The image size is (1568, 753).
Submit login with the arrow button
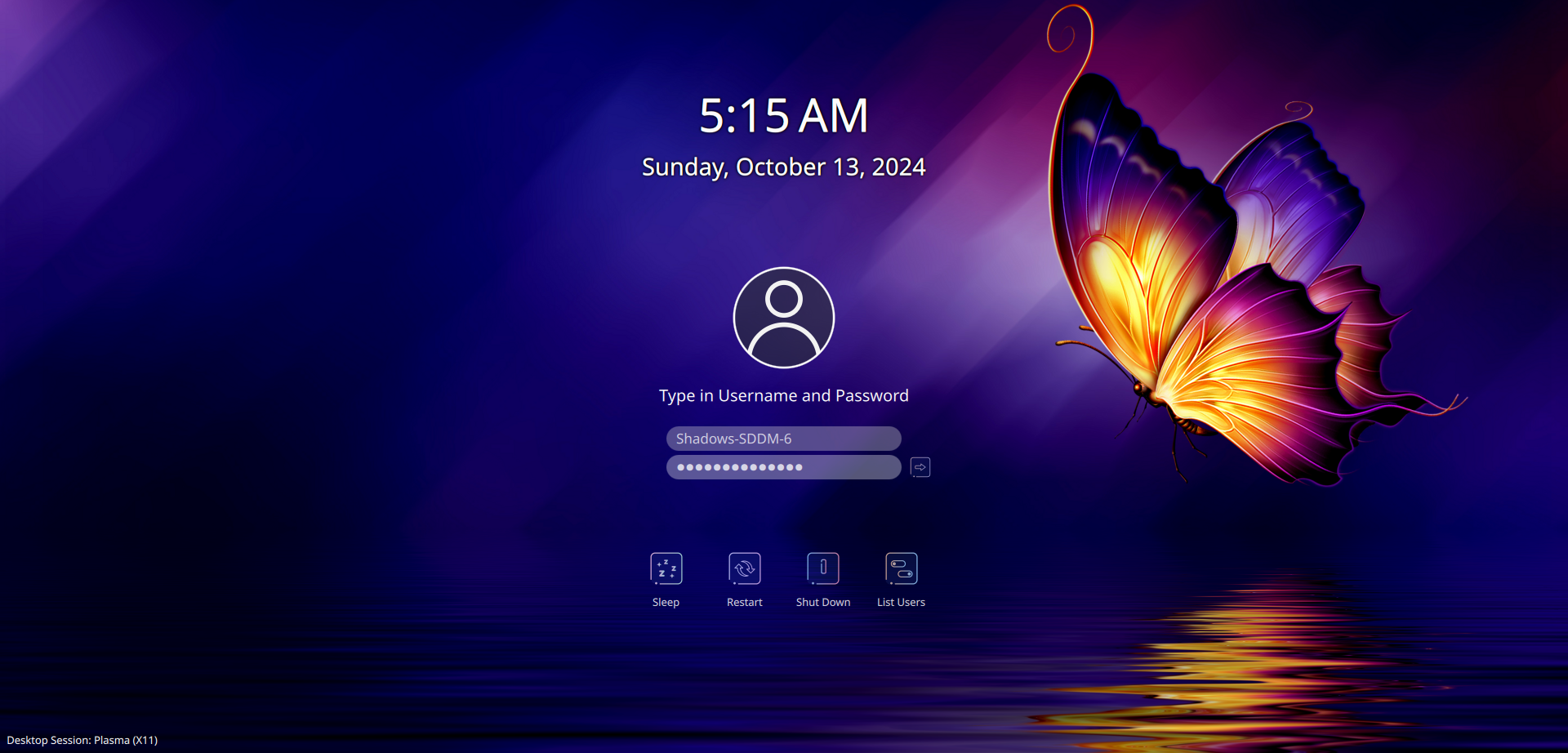(920, 467)
